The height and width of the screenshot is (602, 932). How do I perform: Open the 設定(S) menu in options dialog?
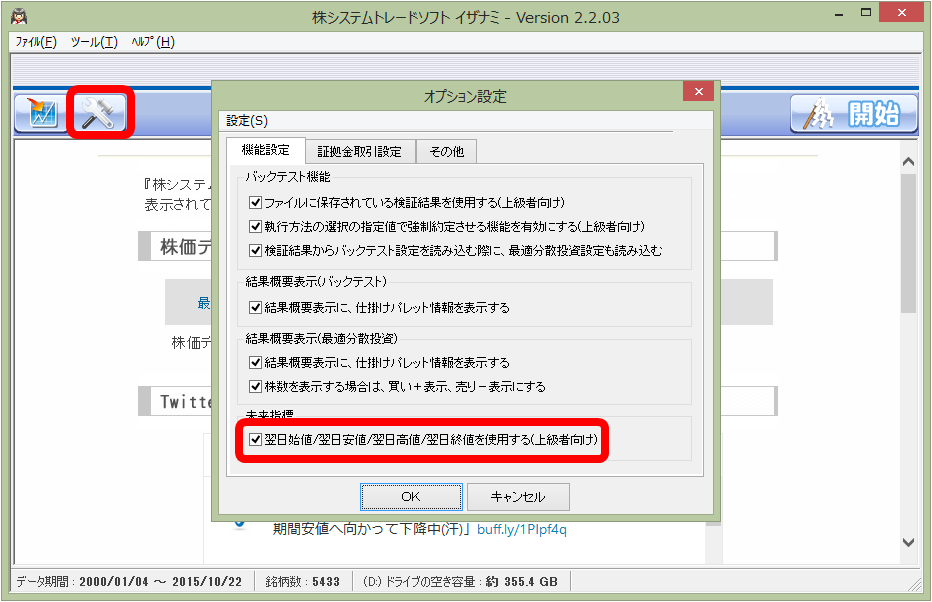coord(247,121)
